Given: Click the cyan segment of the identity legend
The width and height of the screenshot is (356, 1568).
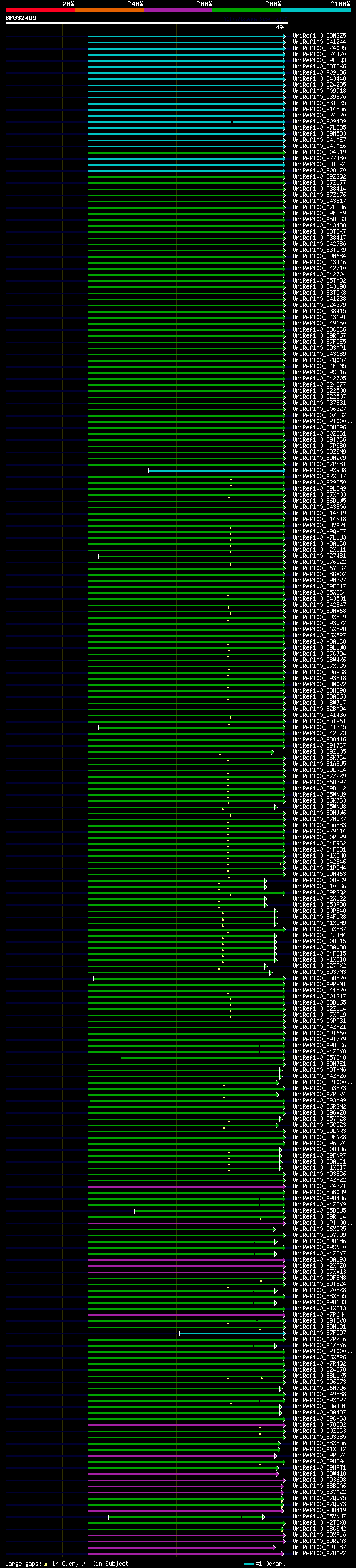Looking at the screenshot, I should (317, 11).
